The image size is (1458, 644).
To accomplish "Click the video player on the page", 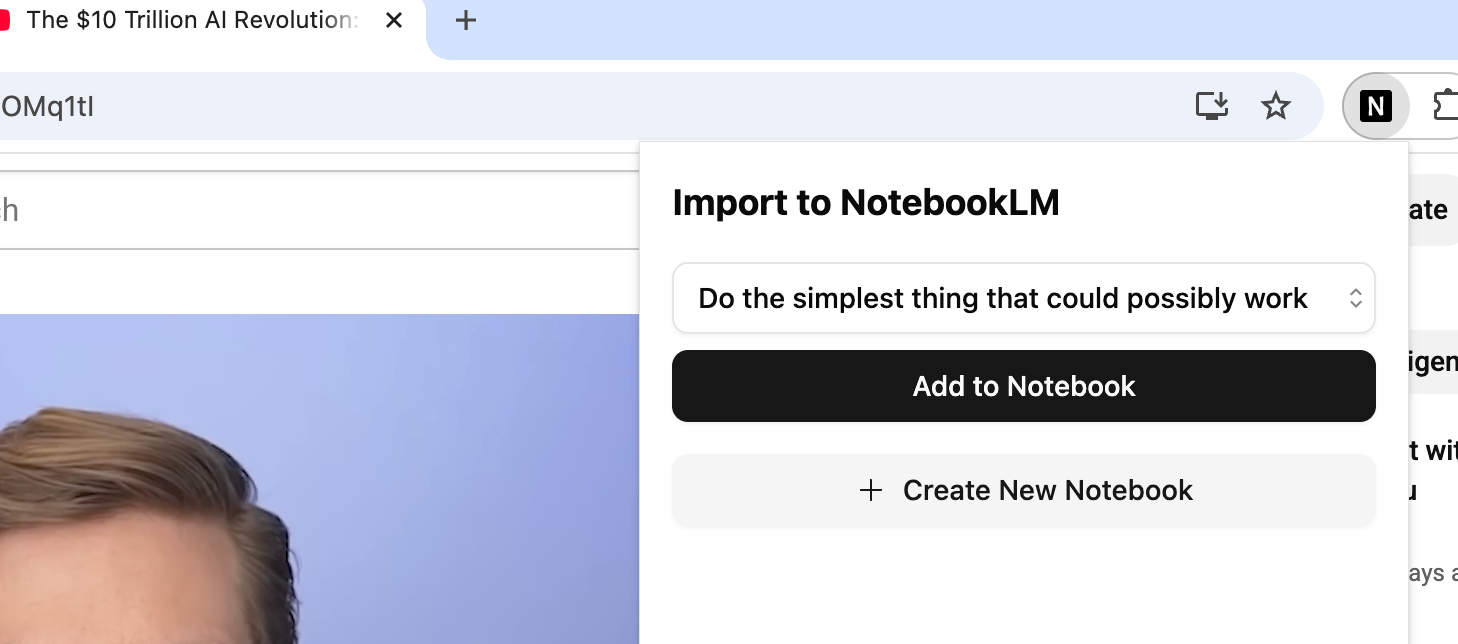I will click(320, 479).
